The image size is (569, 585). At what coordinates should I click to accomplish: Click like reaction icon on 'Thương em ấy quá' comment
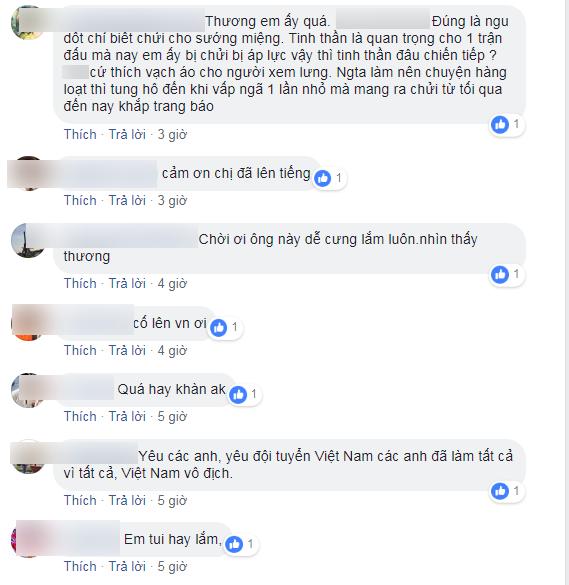coord(500,125)
